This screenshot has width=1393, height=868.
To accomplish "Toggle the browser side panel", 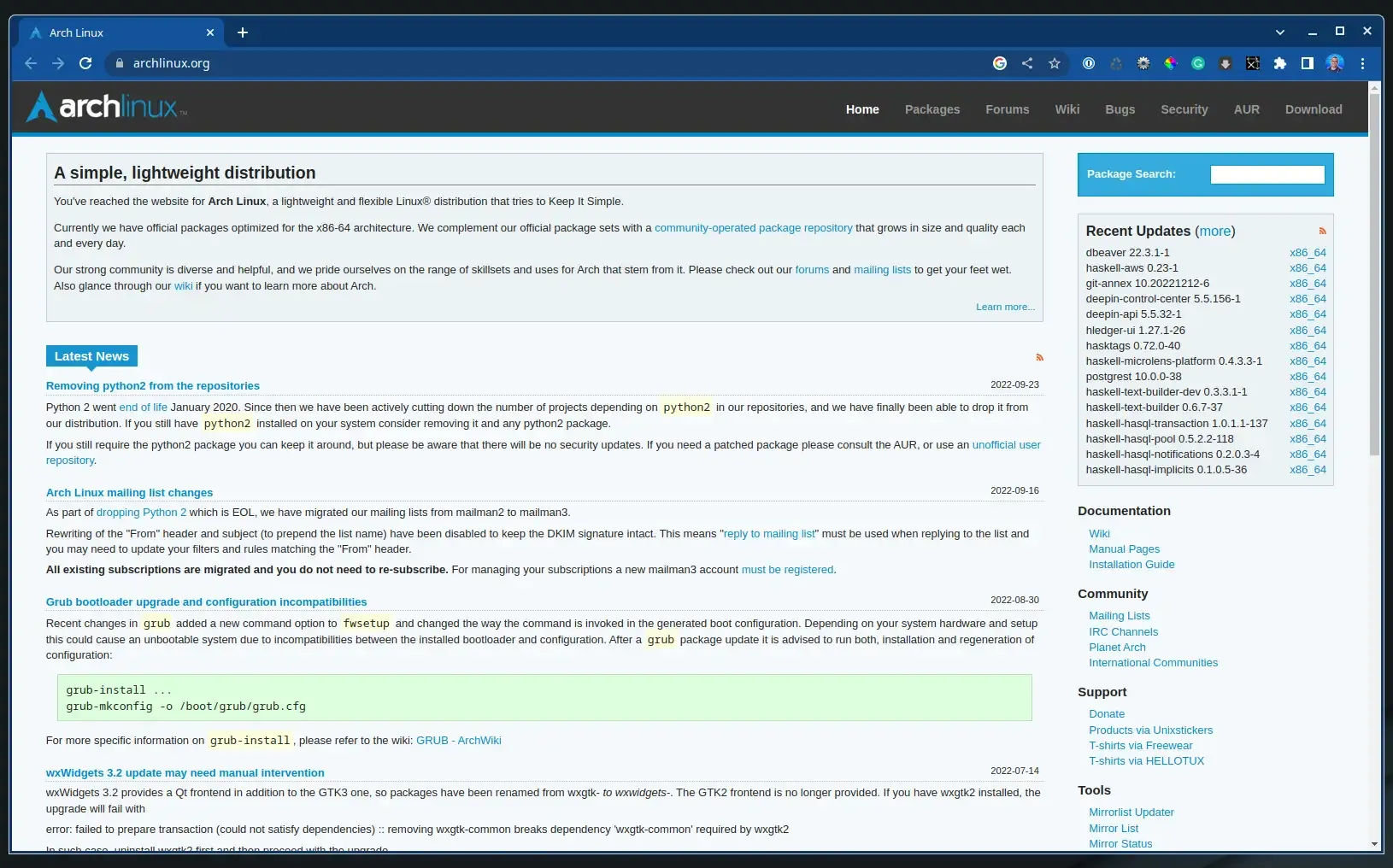I will 1308,63.
